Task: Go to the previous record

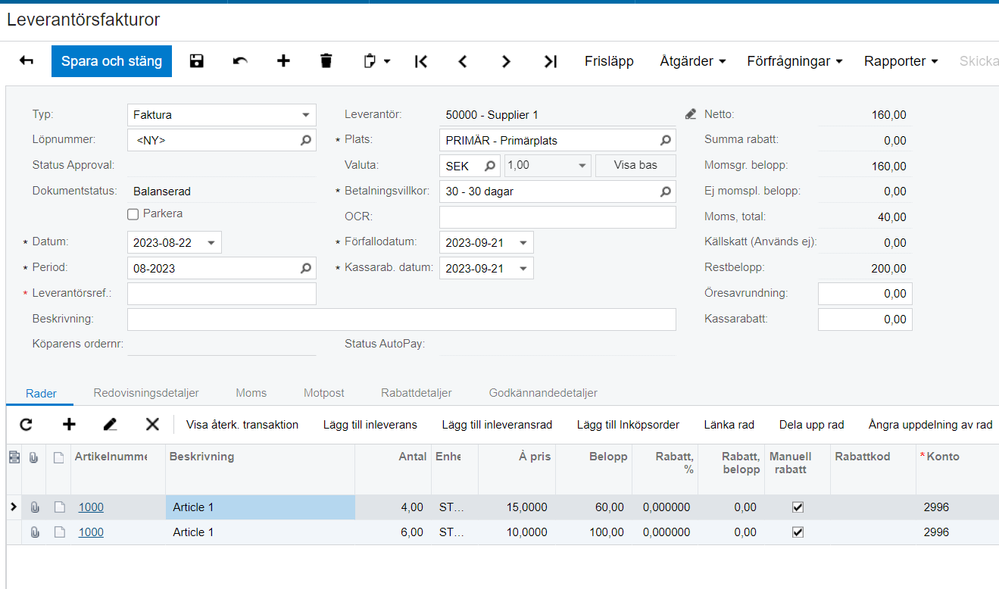Action: tap(463, 61)
